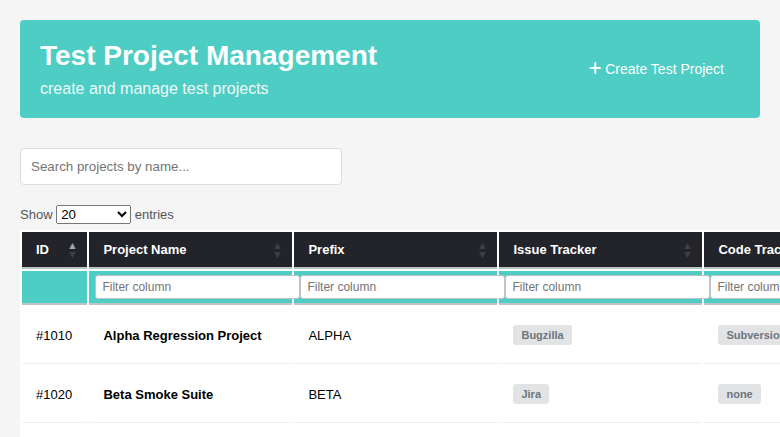The image size is (780, 437).
Task: Open the Show entries dropdown
Action: tap(94, 215)
